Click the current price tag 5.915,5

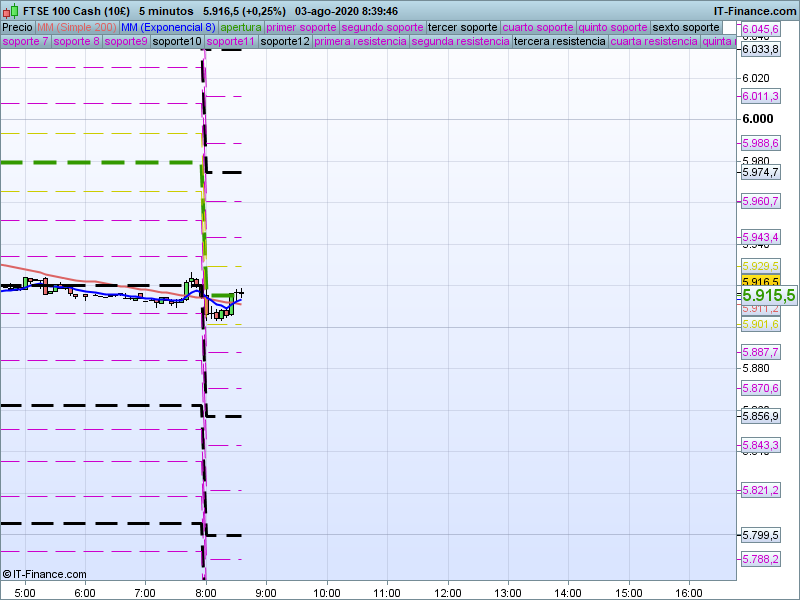coord(769,296)
